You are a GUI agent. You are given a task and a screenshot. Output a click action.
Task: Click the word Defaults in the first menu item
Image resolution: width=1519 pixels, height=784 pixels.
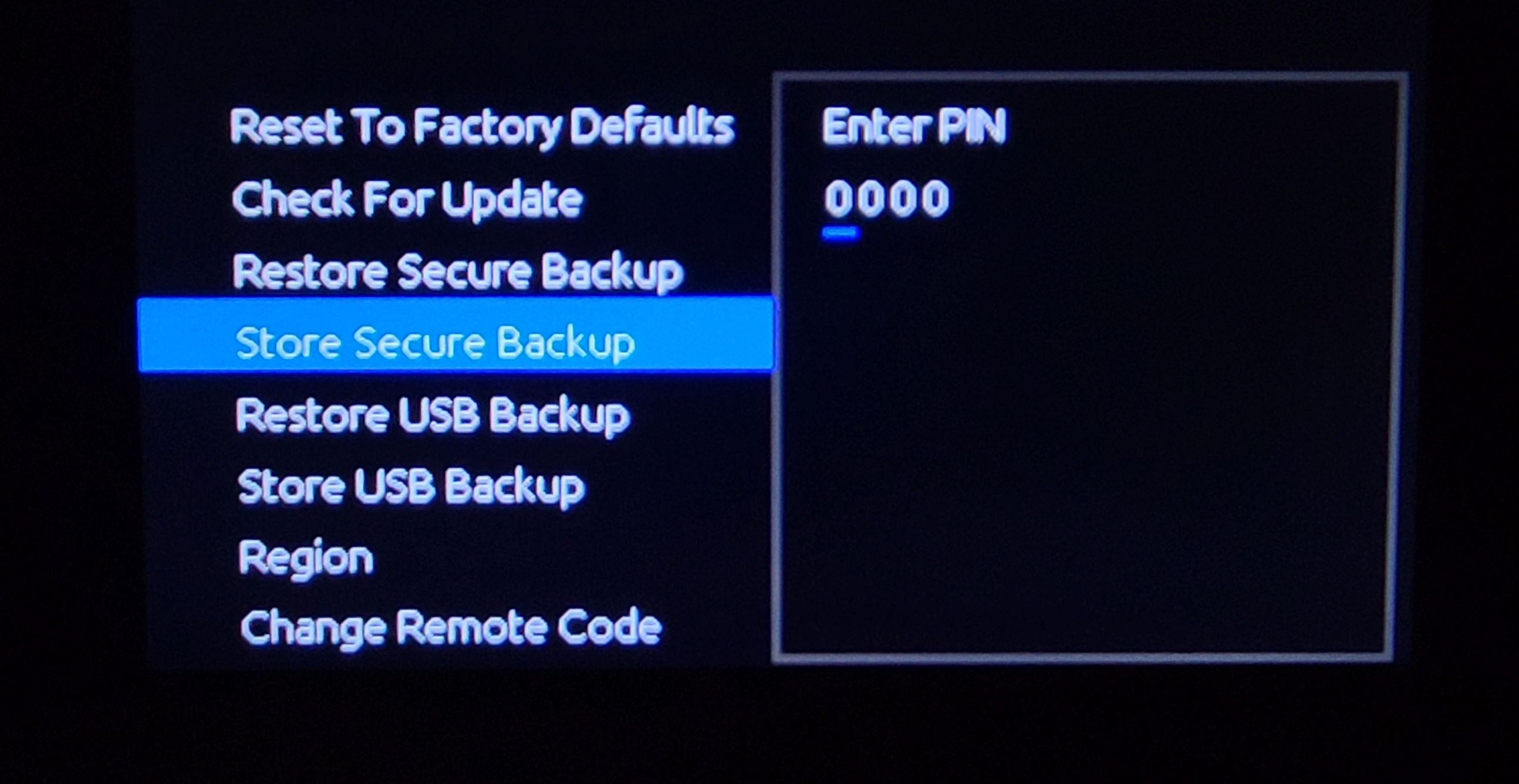(652, 126)
